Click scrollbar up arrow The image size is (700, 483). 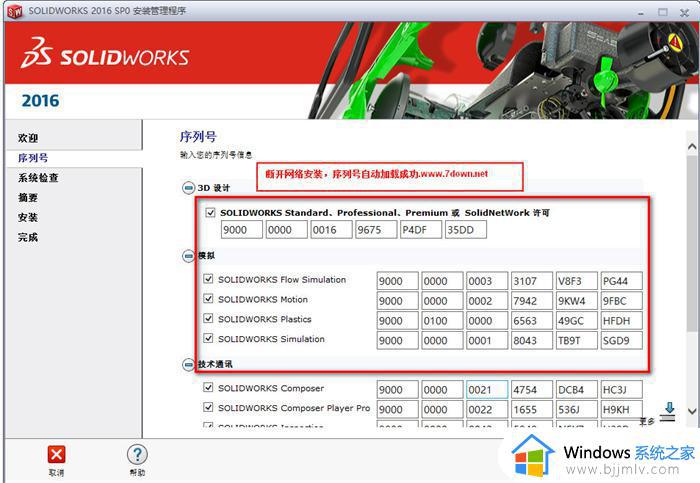pos(692,146)
